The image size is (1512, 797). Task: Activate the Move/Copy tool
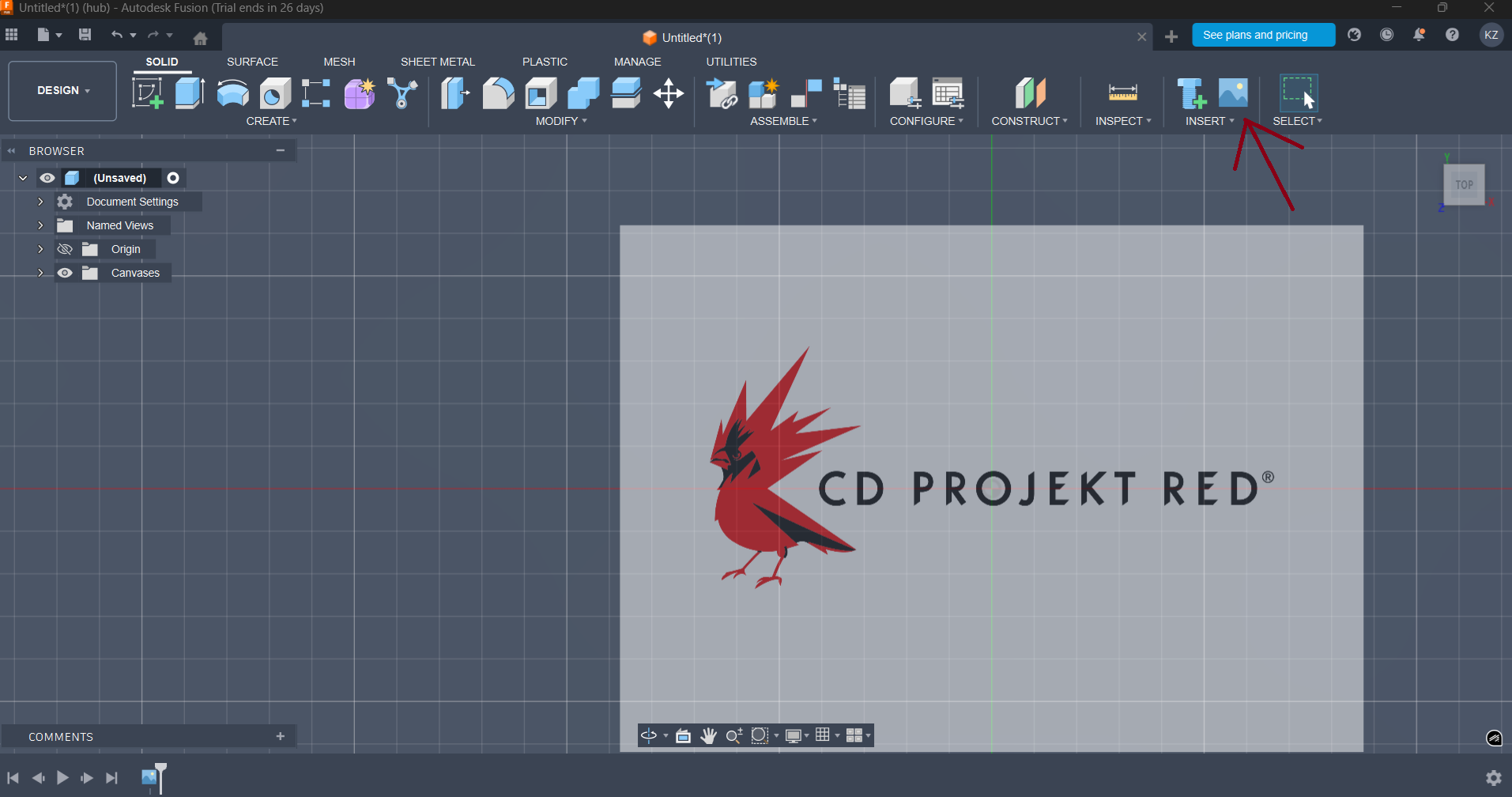[x=669, y=93]
